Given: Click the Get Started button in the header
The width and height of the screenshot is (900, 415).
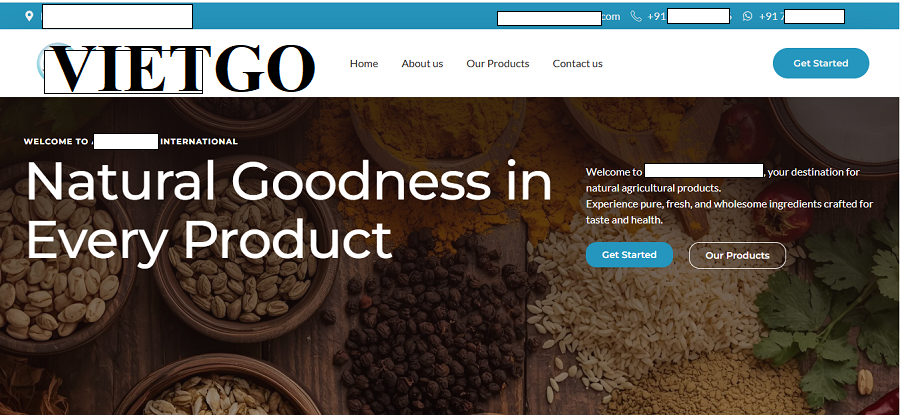Looking at the screenshot, I should tap(821, 63).
